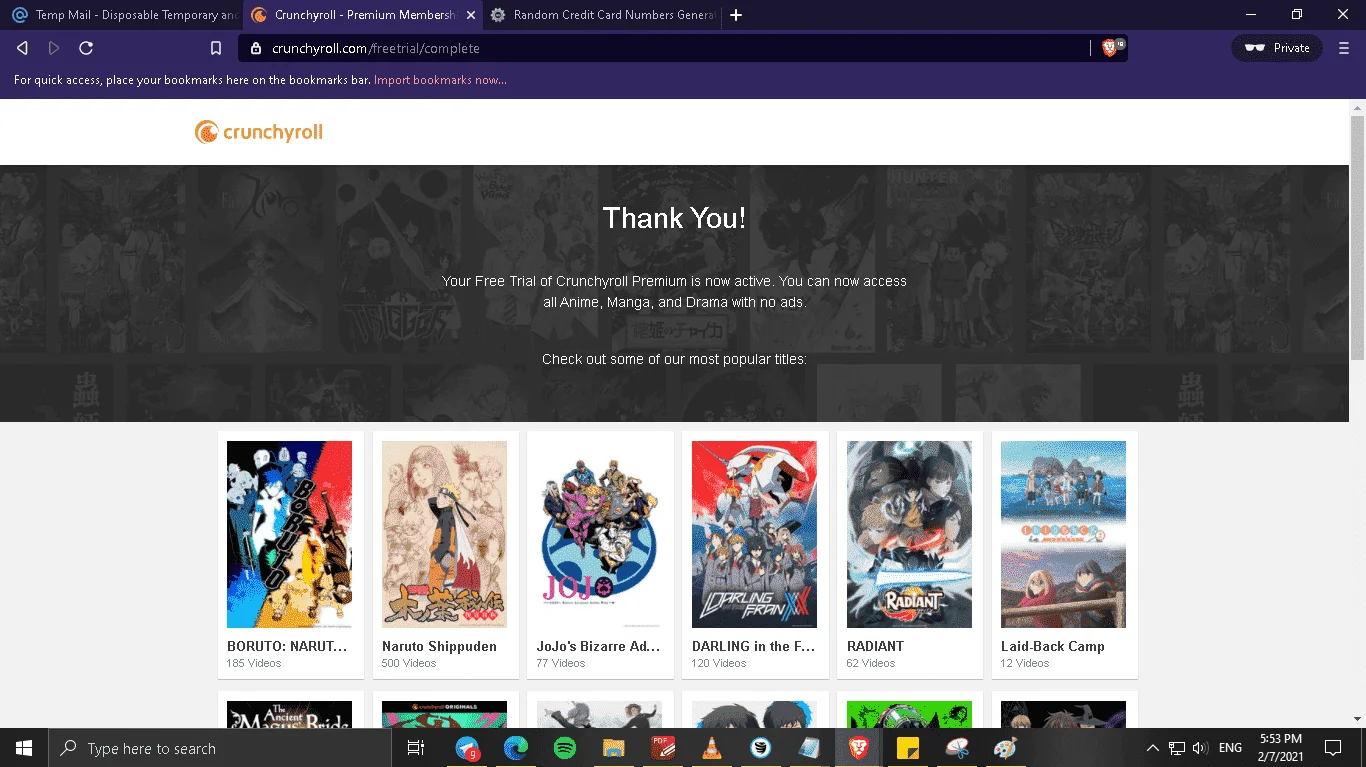Click the address bar URL
Screen dimensions: 1366x767
(376, 48)
